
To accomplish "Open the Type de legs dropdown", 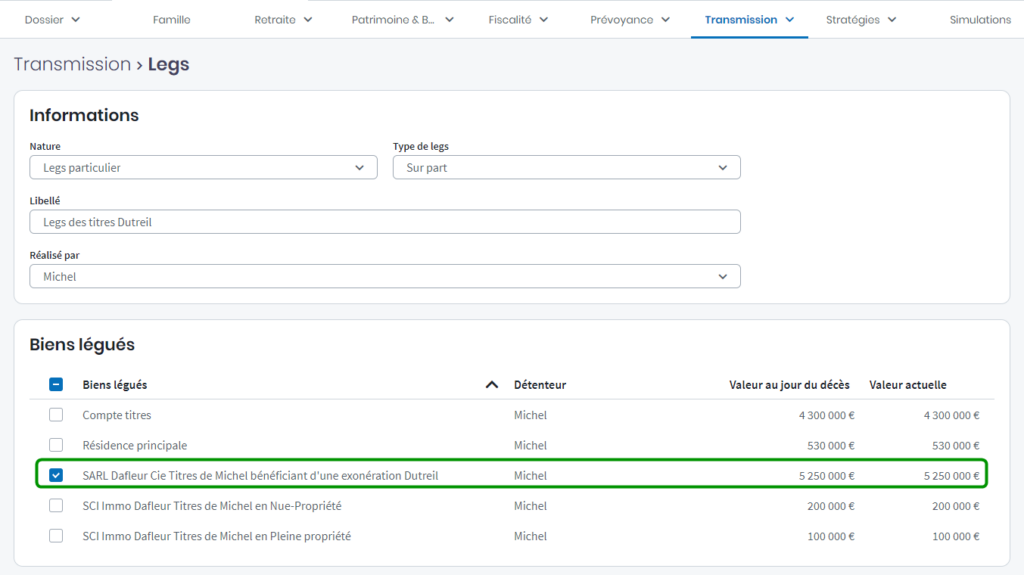I will coord(566,168).
